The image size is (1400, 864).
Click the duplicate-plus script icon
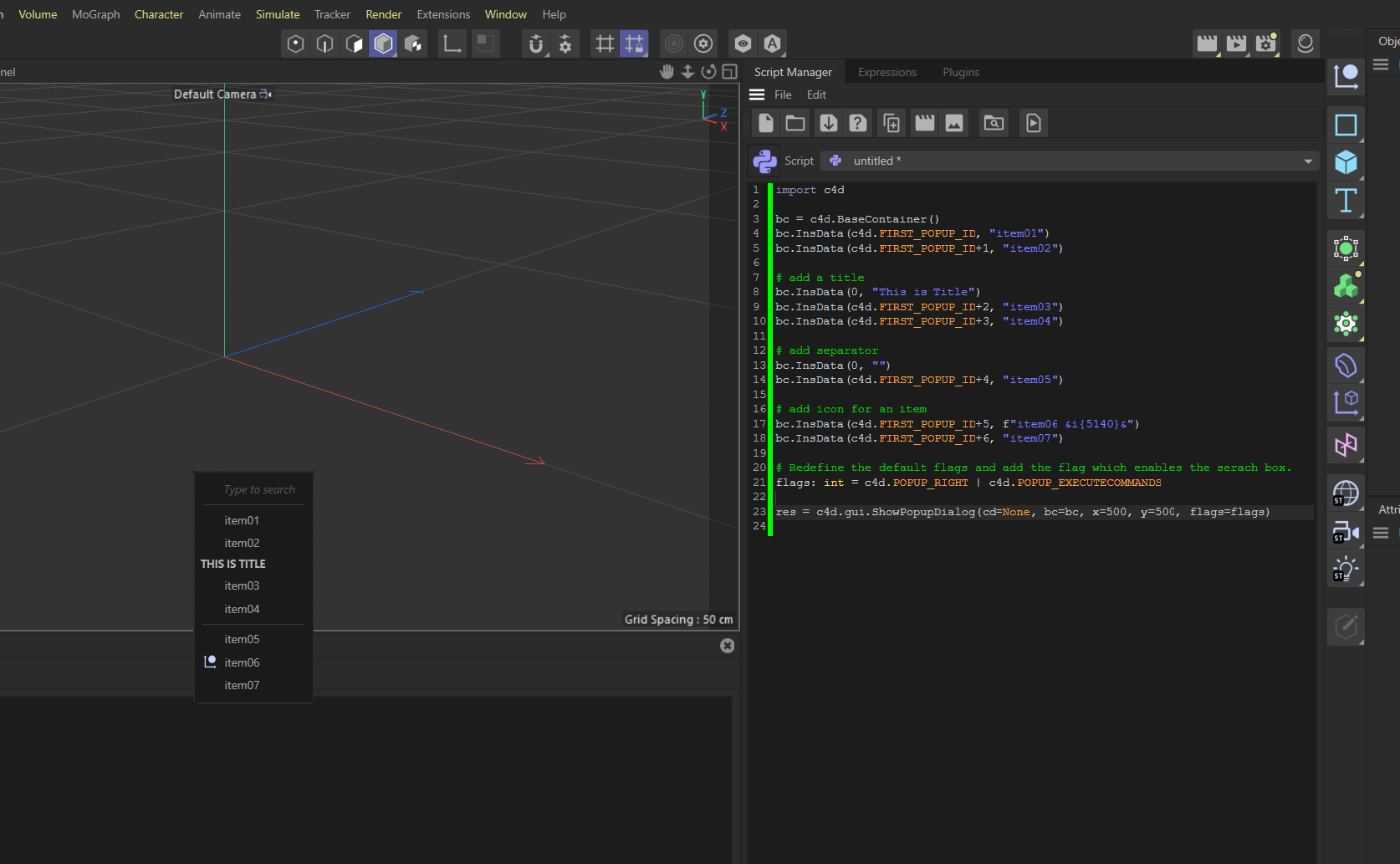coord(892,123)
